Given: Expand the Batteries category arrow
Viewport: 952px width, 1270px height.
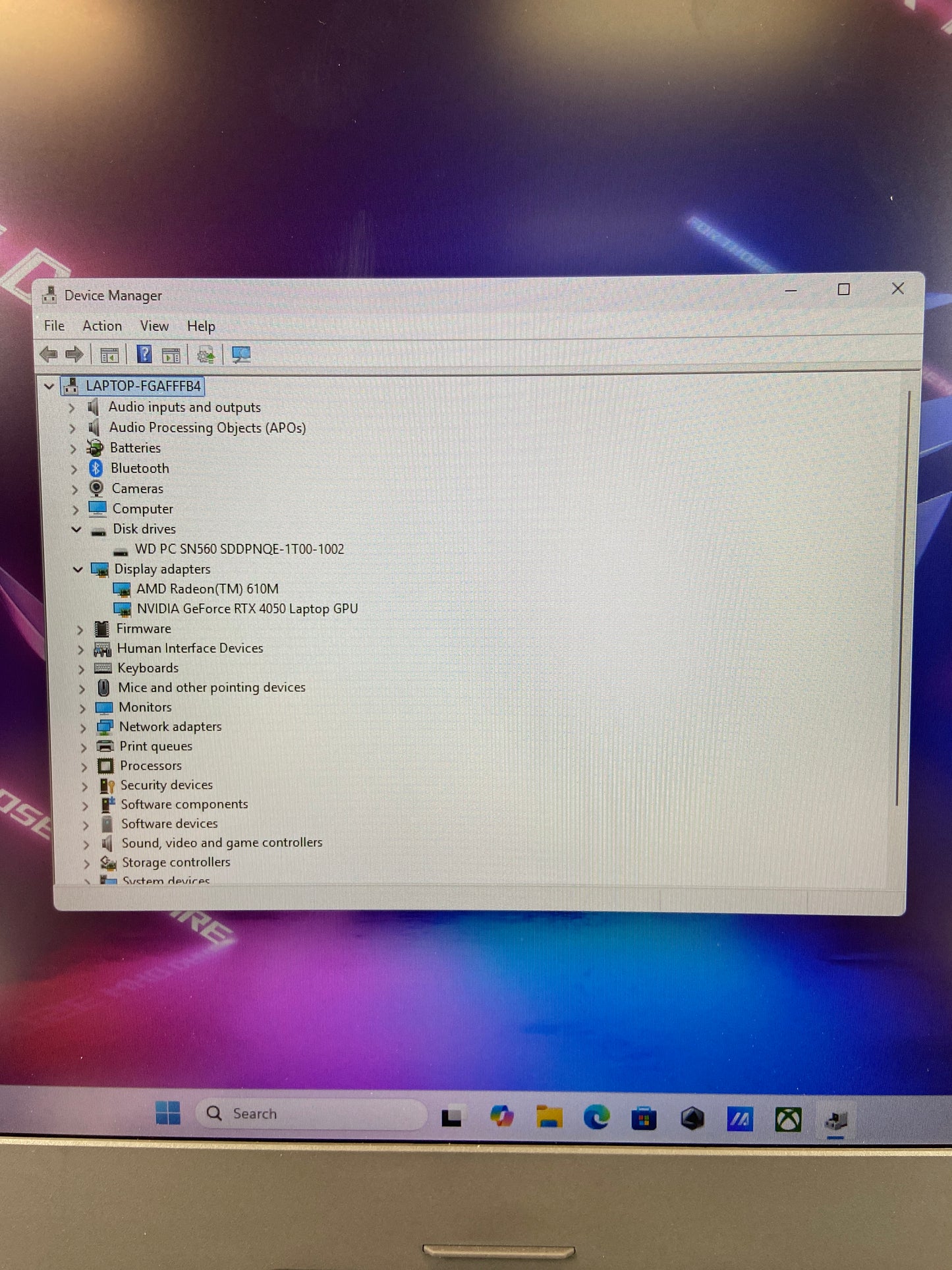Looking at the screenshot, I should click(x=73, y=449).
